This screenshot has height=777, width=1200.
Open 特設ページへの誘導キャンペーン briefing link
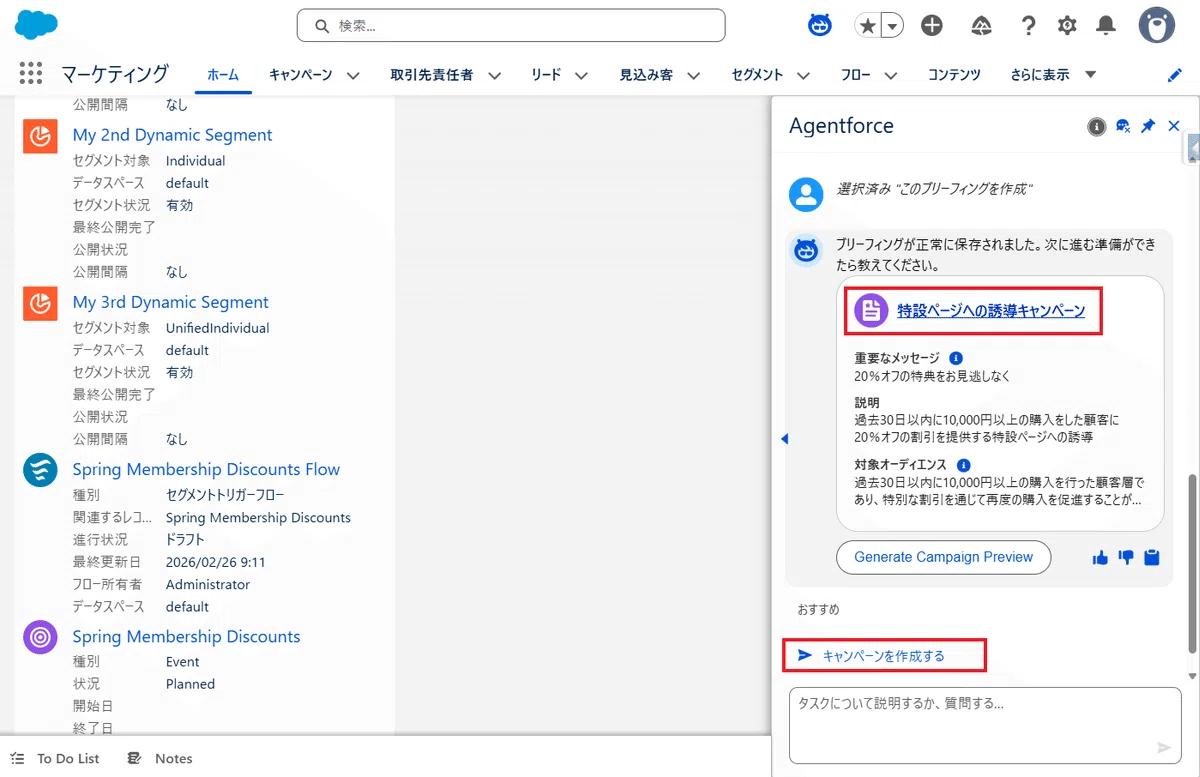[991, 311]
